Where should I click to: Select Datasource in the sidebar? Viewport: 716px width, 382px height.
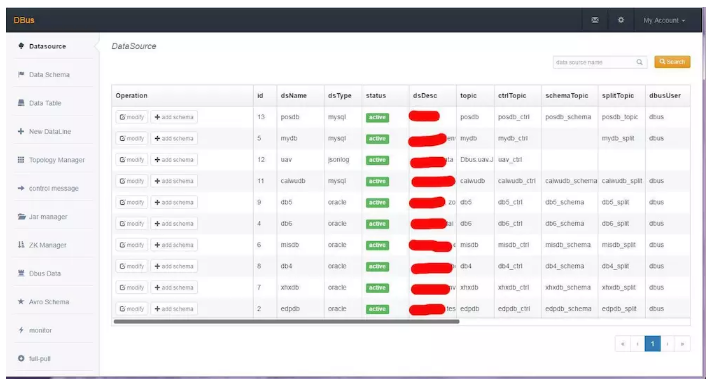[47, 46]
